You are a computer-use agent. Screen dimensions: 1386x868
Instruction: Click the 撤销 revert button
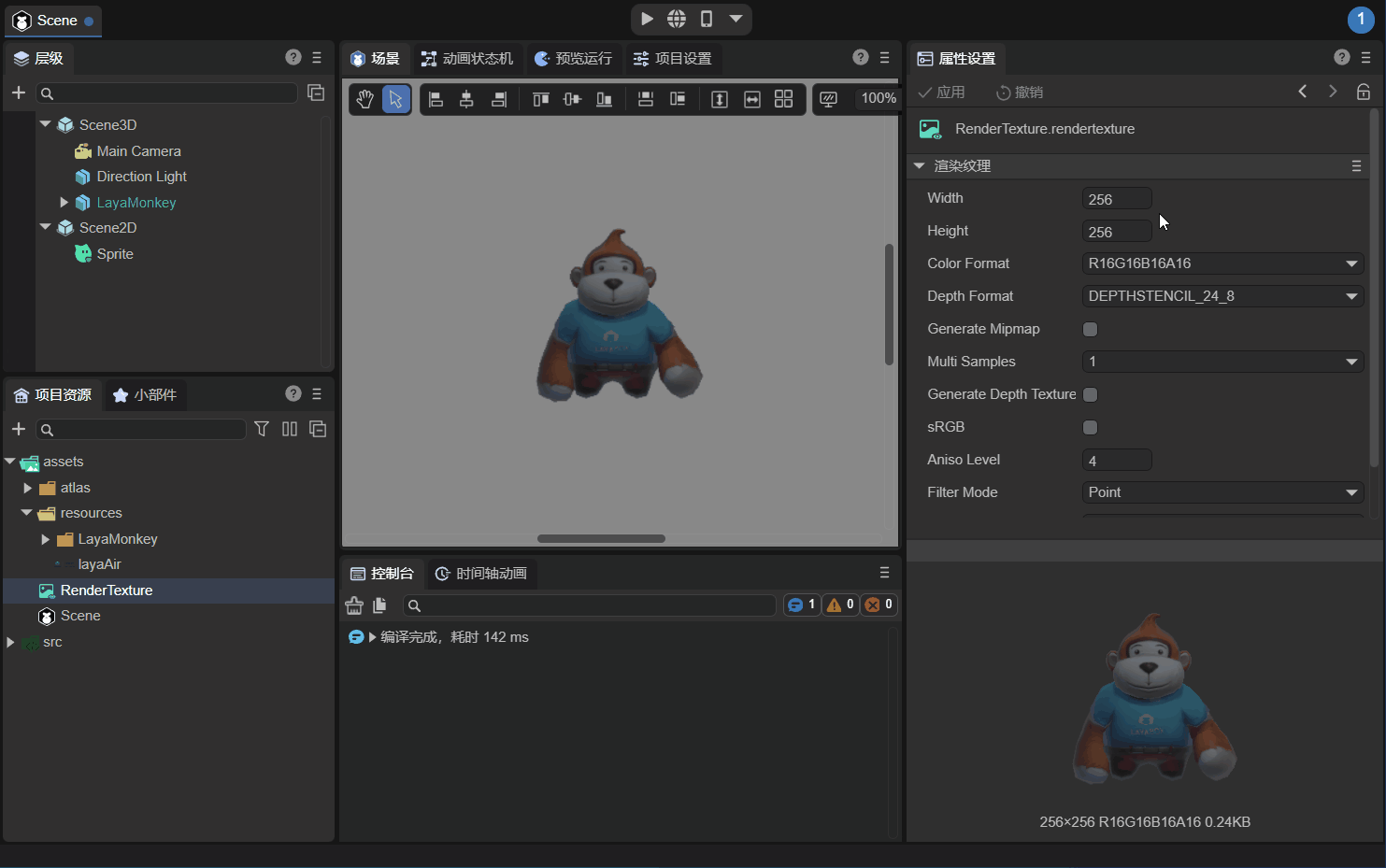1020,92
